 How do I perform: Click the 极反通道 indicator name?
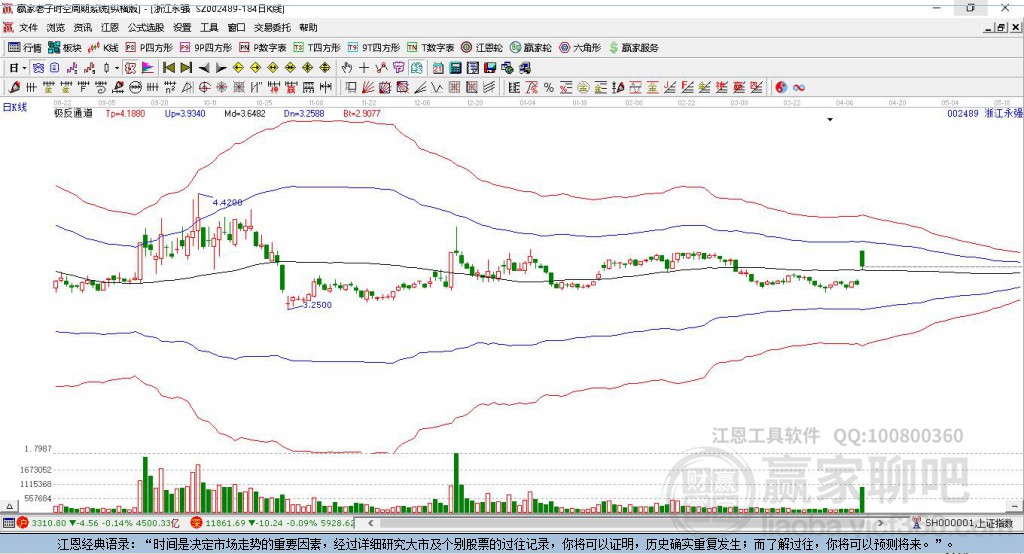tap(73, 113)
